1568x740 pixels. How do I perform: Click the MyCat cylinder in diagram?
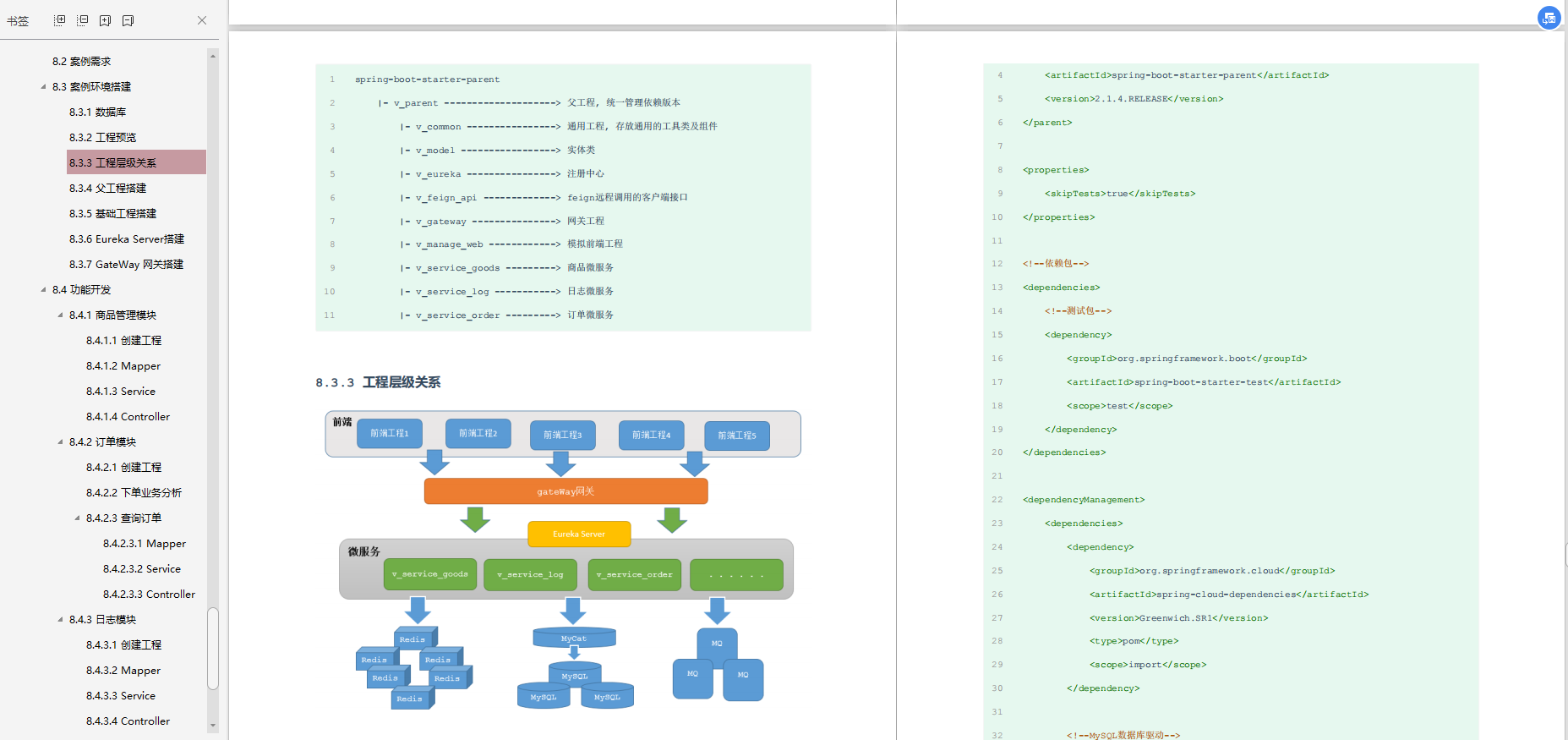[574, 638]
